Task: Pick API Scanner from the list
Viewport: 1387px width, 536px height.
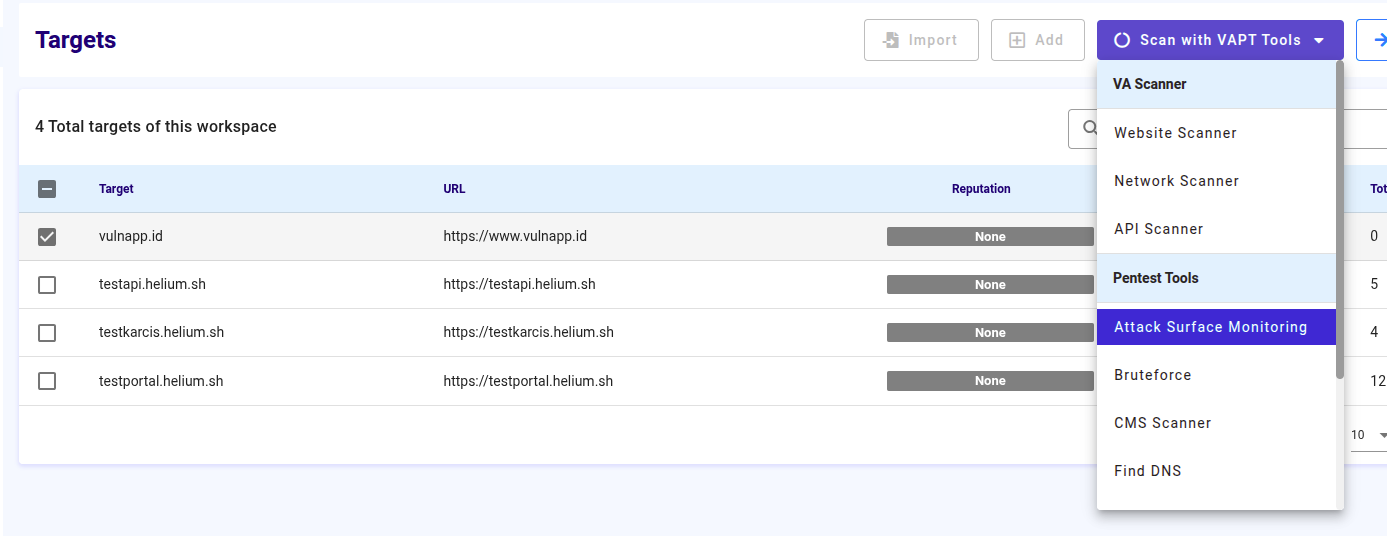Action: (x=1158, y=229)
